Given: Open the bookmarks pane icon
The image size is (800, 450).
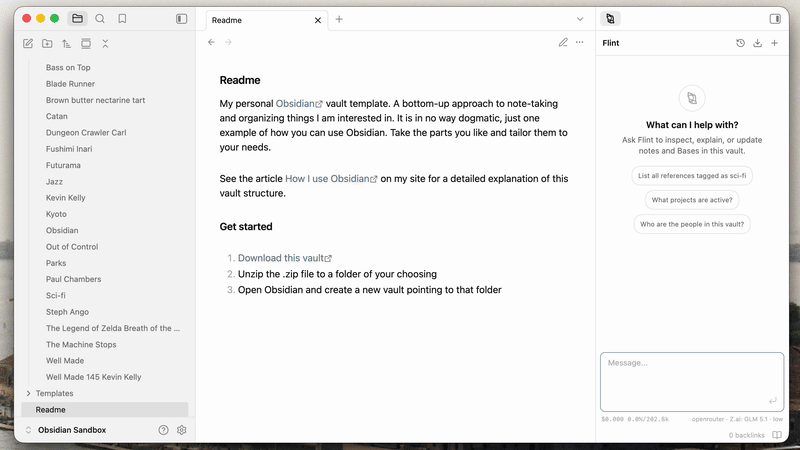Looking at the screenshot, I should (x=122, y=19).
